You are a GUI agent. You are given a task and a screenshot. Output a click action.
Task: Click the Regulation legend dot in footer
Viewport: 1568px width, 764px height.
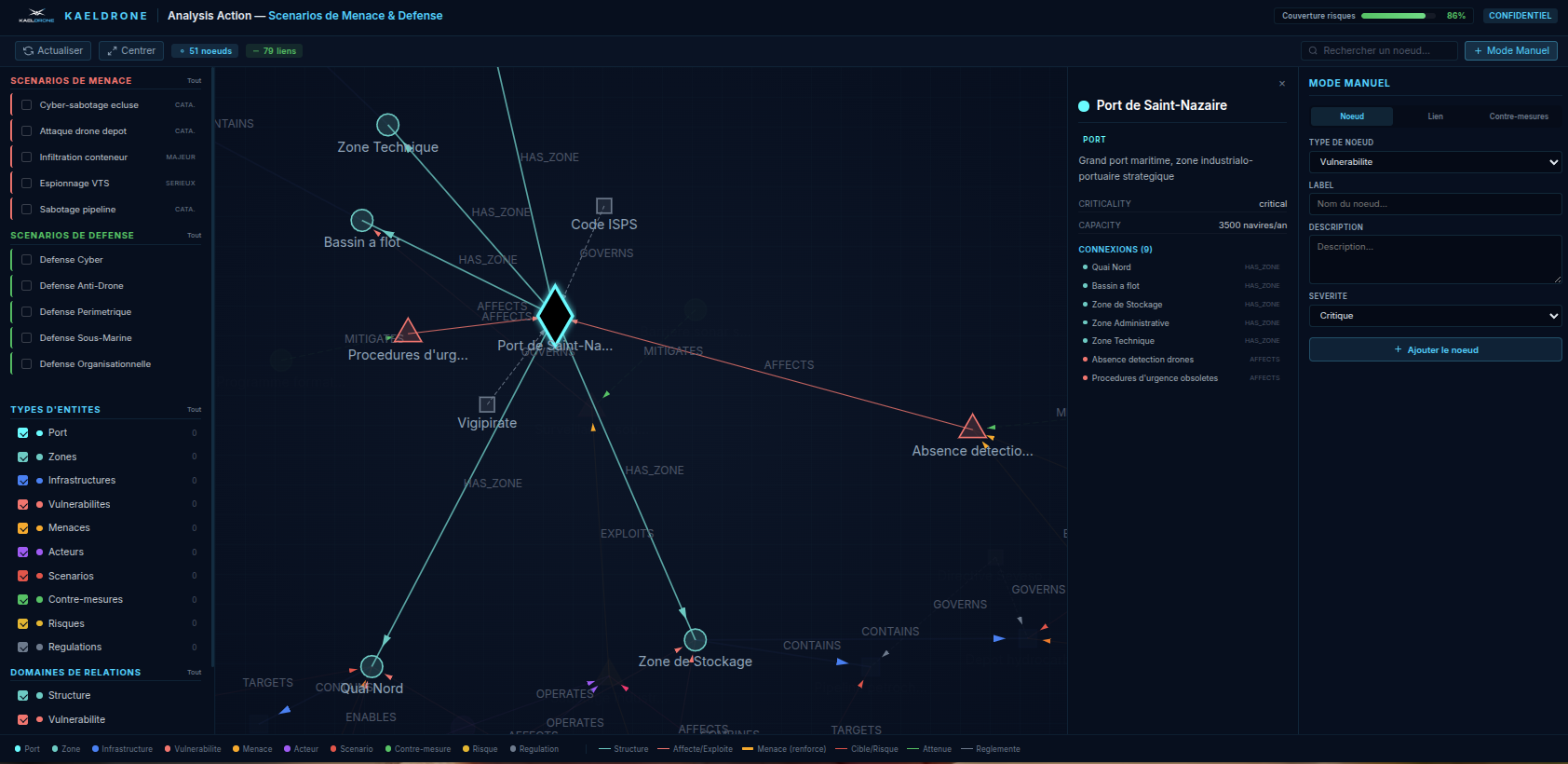[x=513, y=749]
